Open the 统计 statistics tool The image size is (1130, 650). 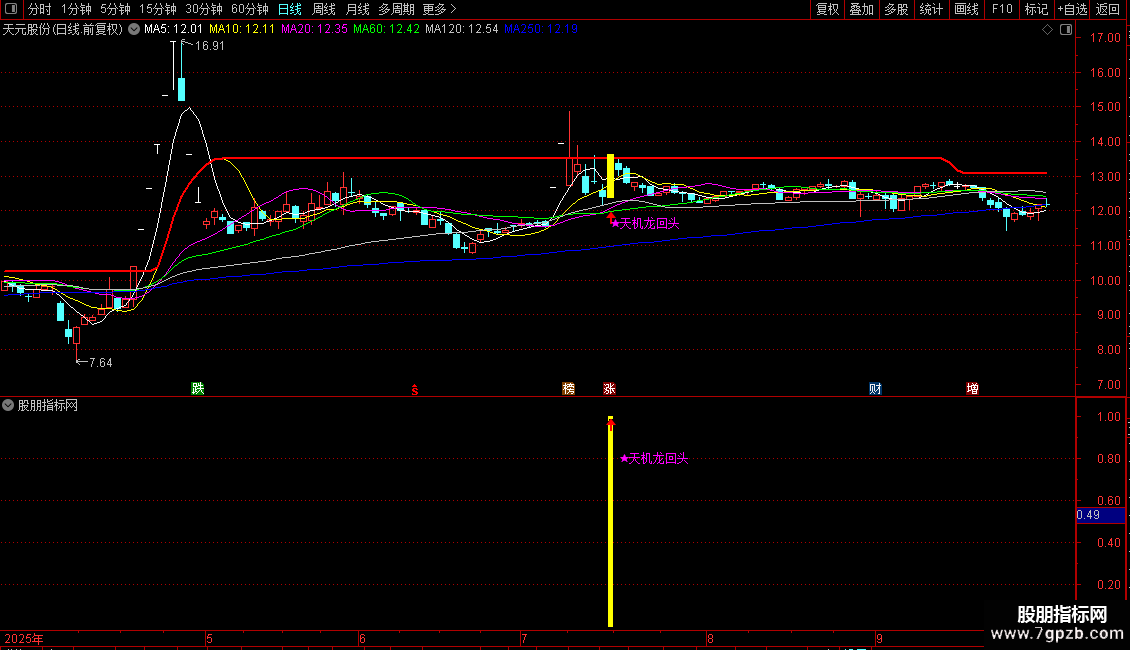click(931, 9)
